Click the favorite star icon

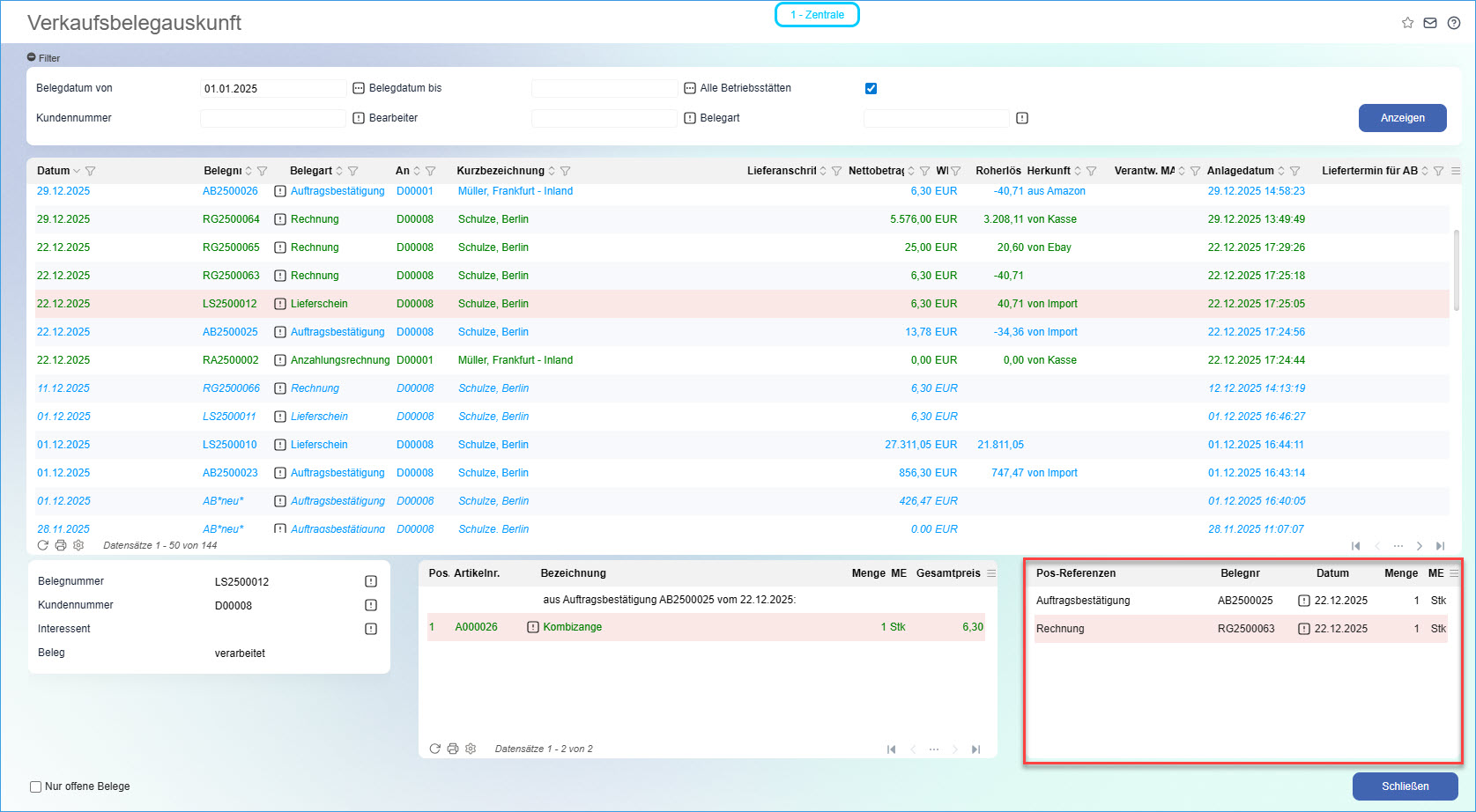[1407, 23]
